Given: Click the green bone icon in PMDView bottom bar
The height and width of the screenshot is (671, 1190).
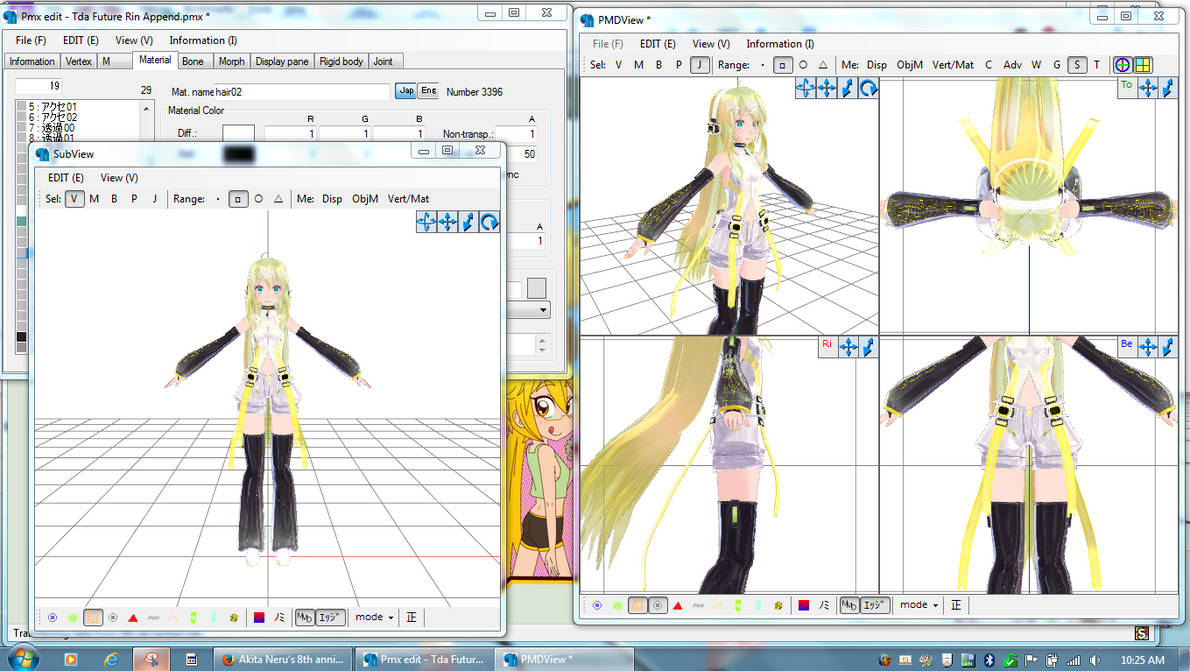Looking at the screenshot, I should 738,605.
